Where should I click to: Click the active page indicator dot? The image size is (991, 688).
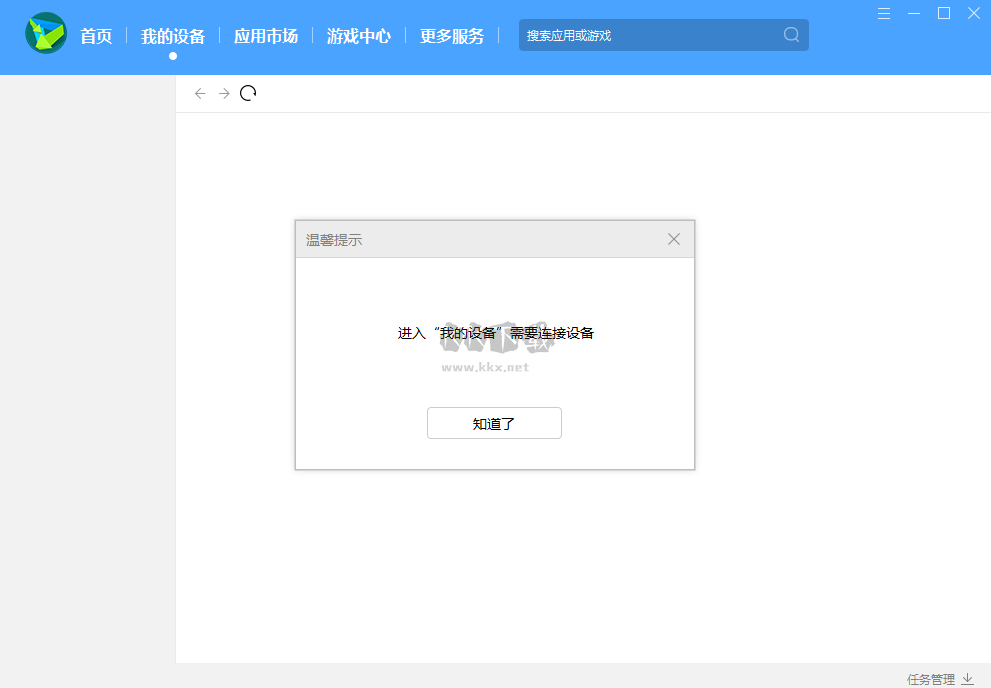(172, 56)
